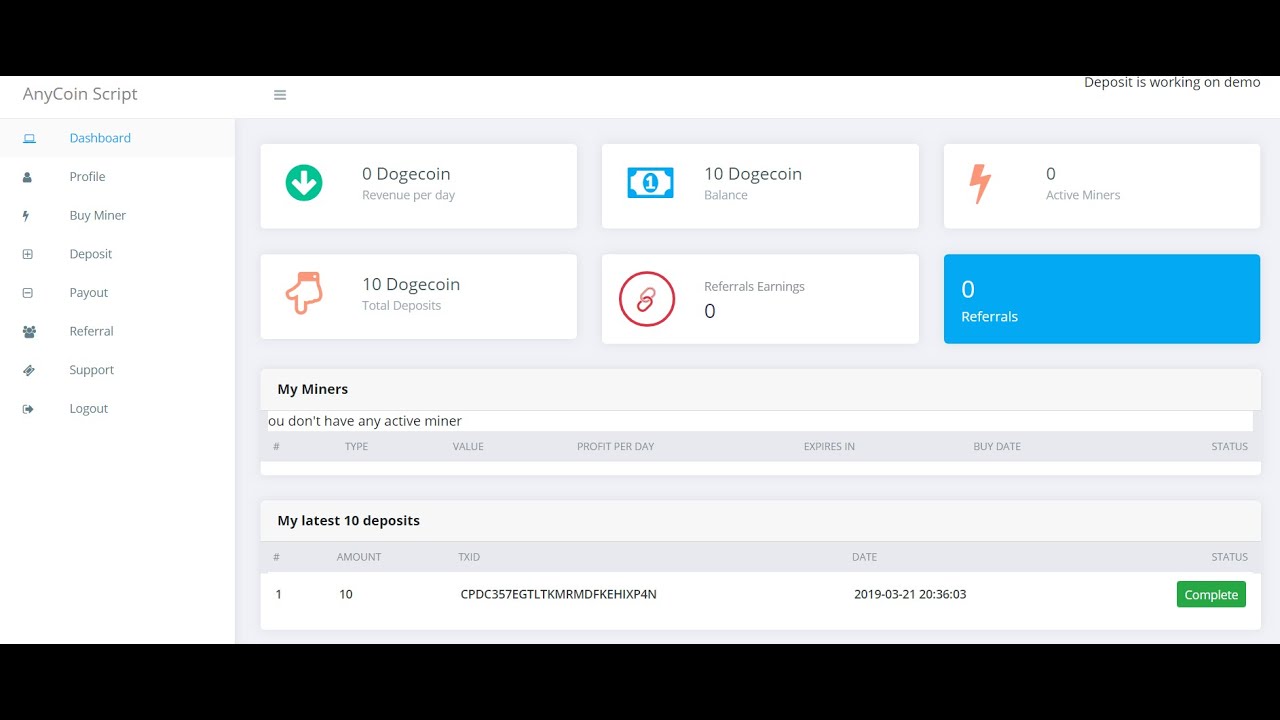
Task: Click the Dashboard laptop icon
Action: [28, 138]
